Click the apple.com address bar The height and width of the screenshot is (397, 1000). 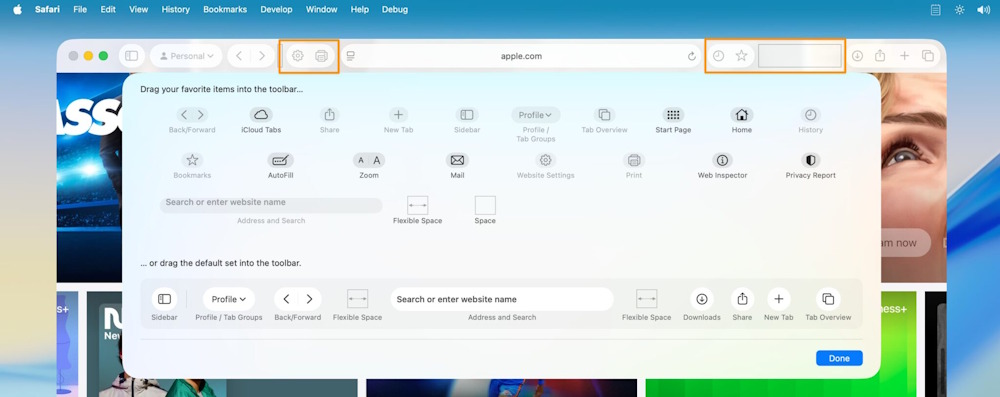point(521,56)
